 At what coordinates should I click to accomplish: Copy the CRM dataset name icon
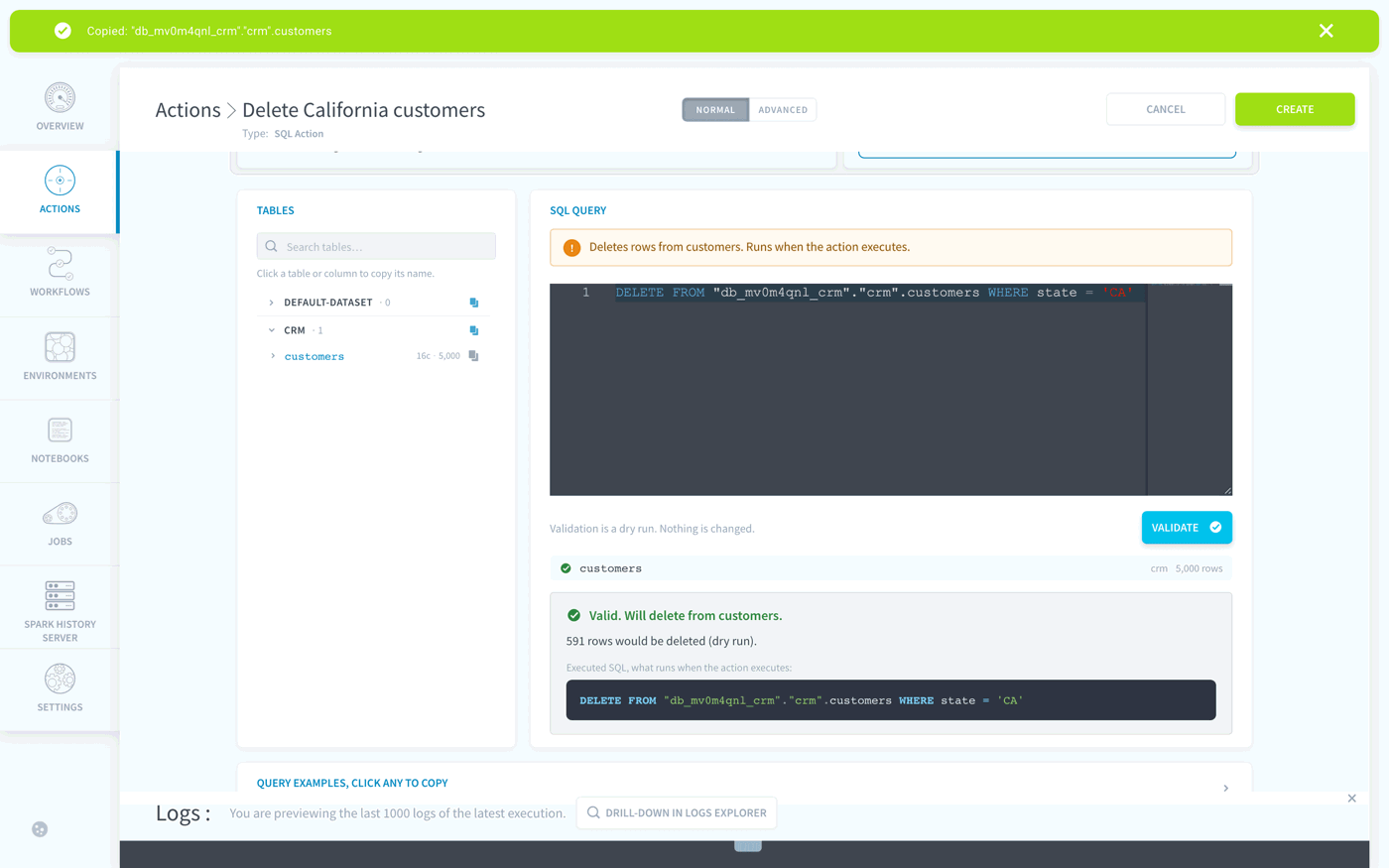pos(474,330)
